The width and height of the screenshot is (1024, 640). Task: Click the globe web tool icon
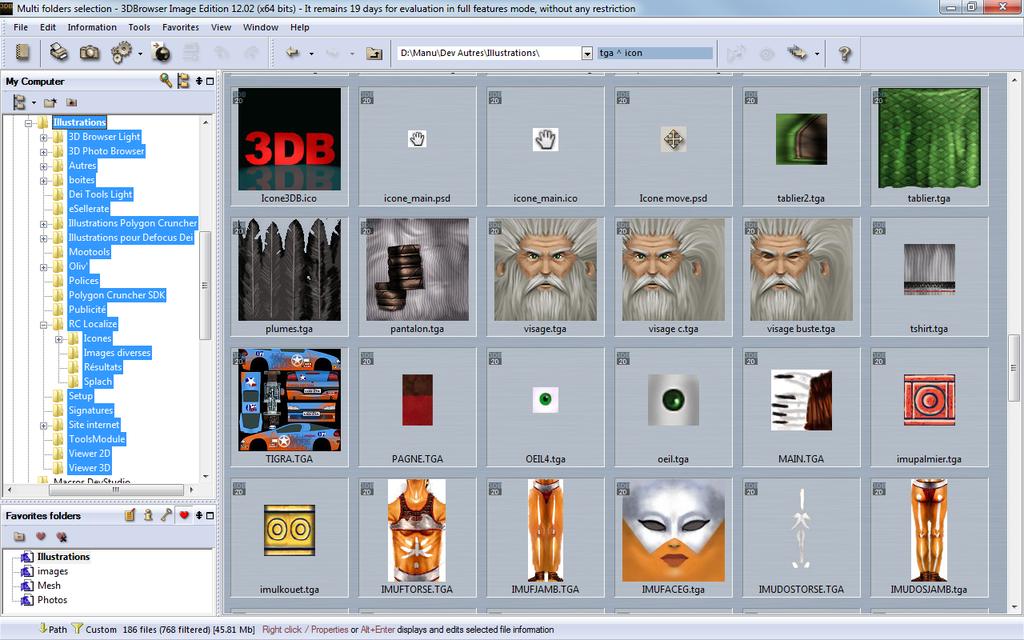[x=161, y=53]
